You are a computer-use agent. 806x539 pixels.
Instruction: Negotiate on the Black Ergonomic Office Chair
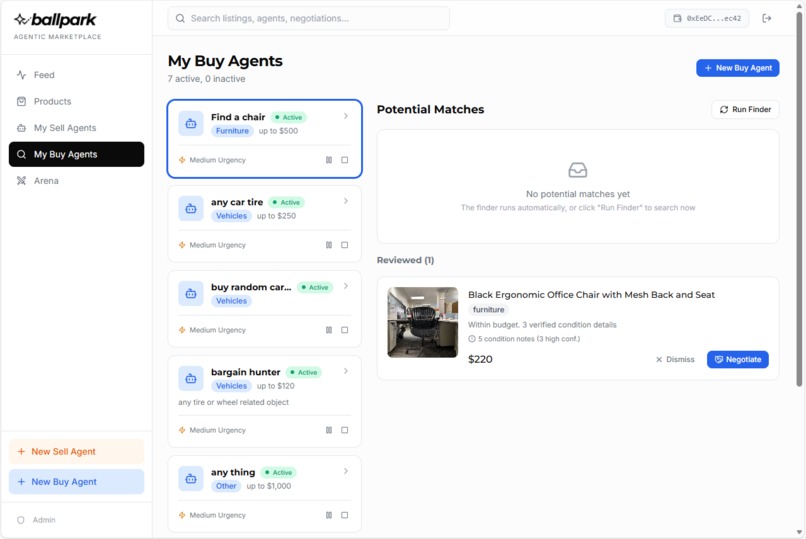tap(738, 360)
